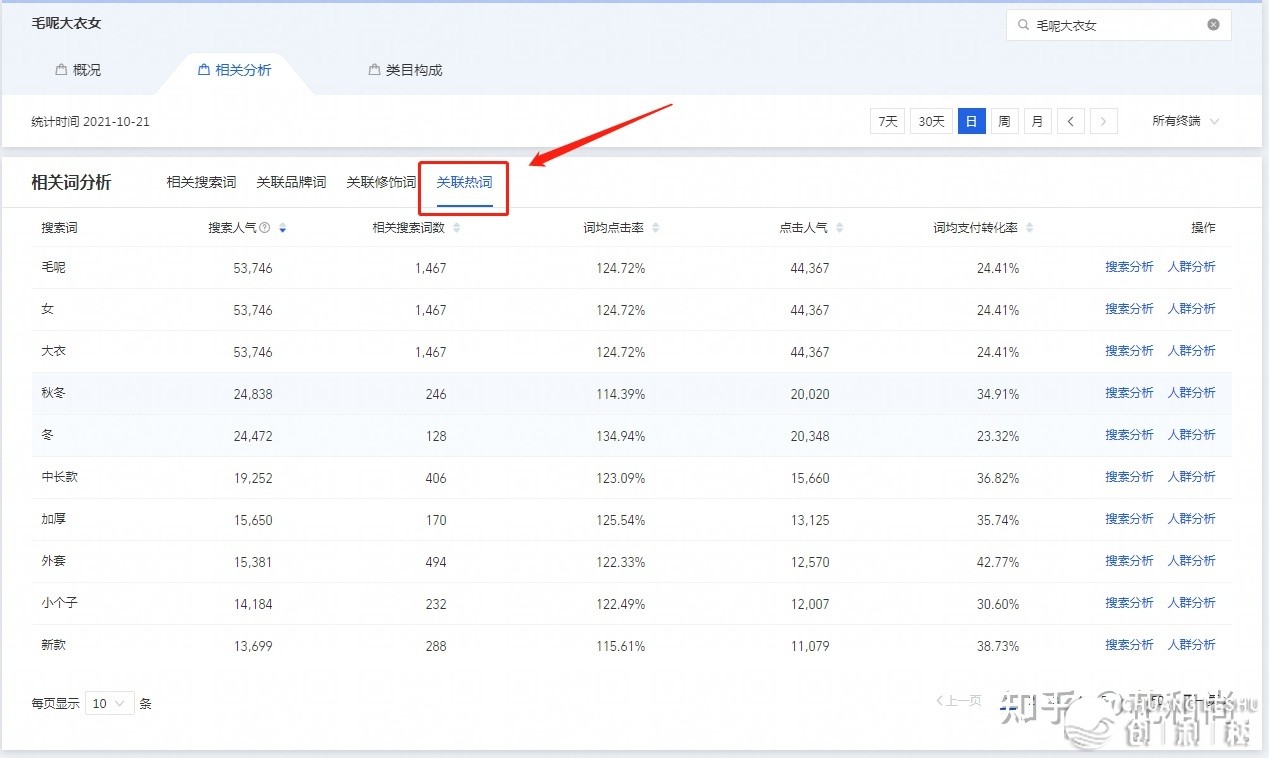Screen dimensions: 1269x758
Task: Open the per-page count dropdown showing 10
Action: click(109, 703)
